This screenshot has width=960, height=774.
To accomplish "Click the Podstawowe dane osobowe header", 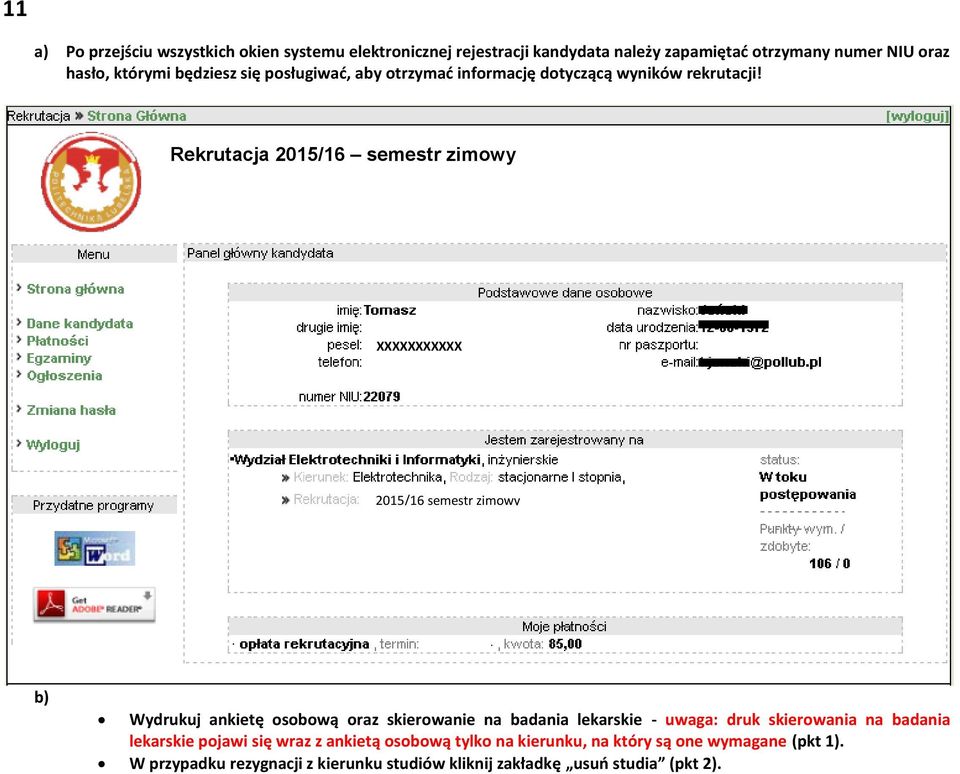I will 565,293.
